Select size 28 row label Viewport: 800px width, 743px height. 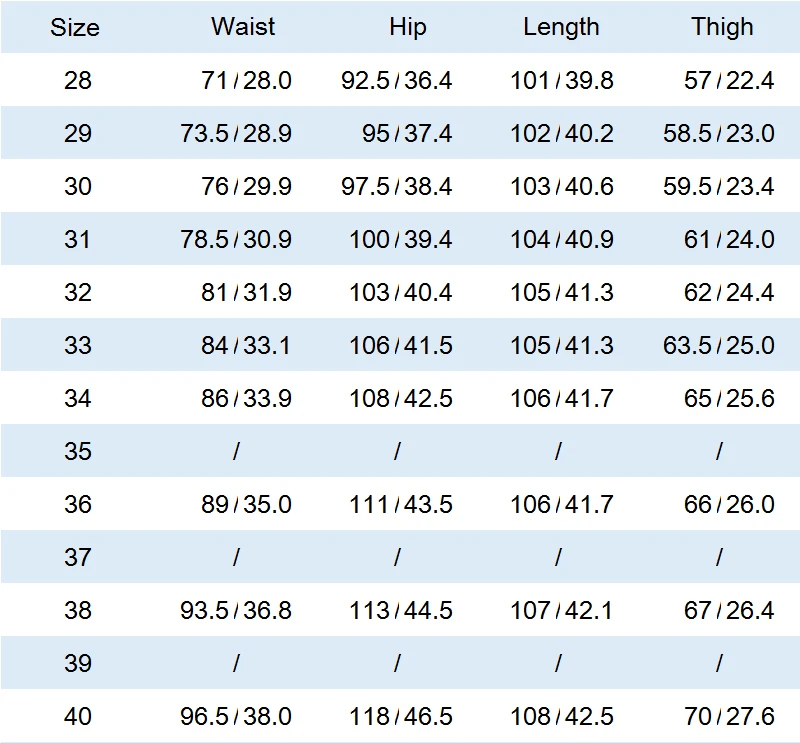78,80
